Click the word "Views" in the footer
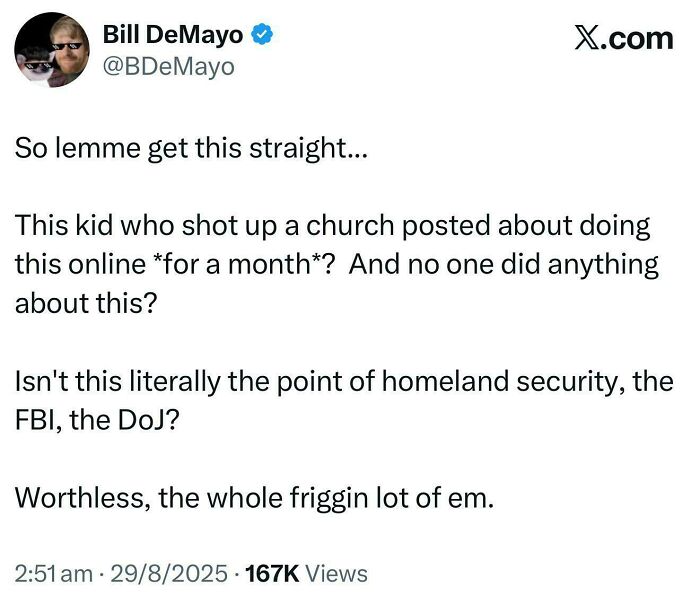 (335, 574)
